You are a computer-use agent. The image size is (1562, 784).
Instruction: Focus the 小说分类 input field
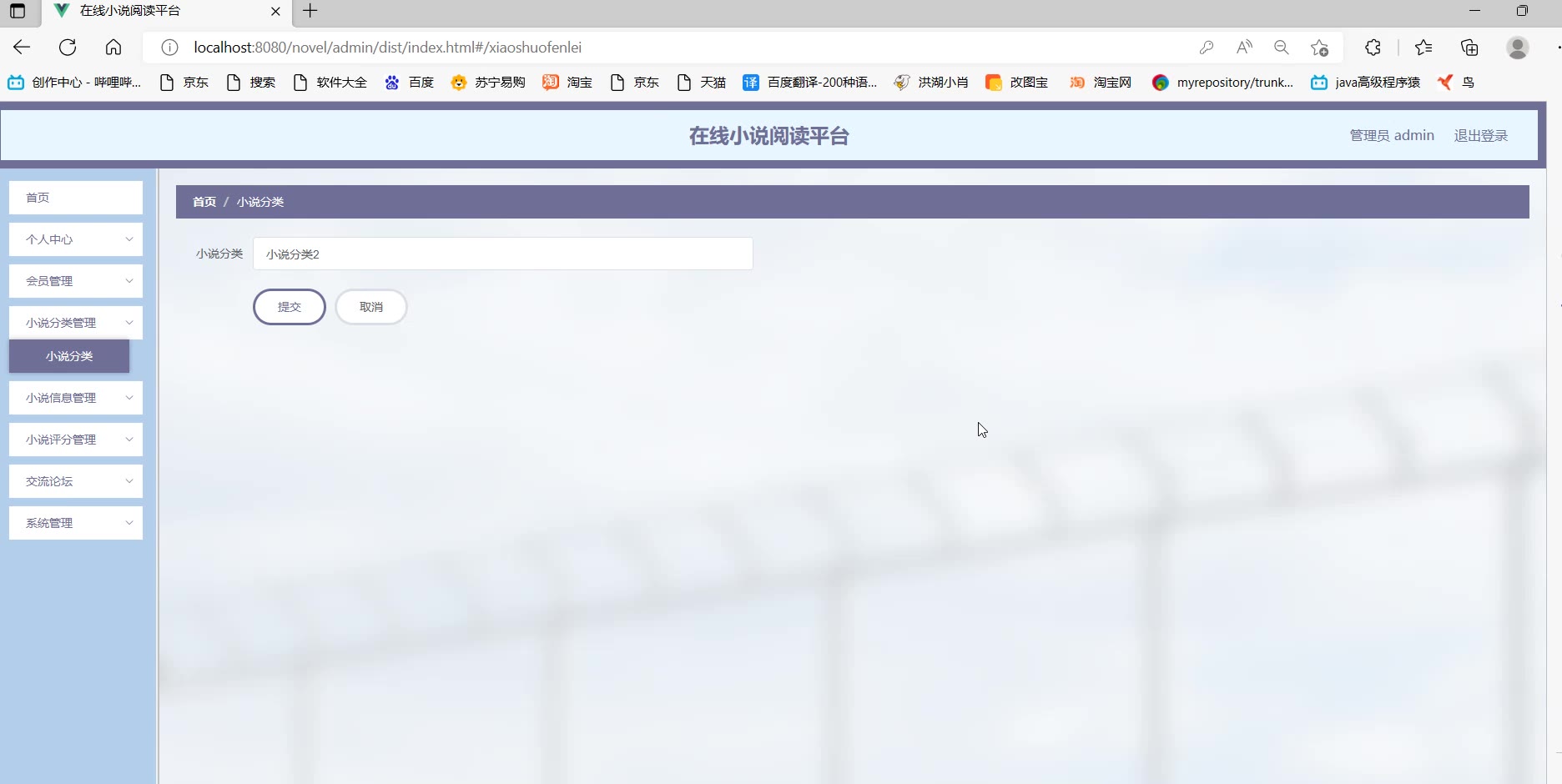point(503,254)
